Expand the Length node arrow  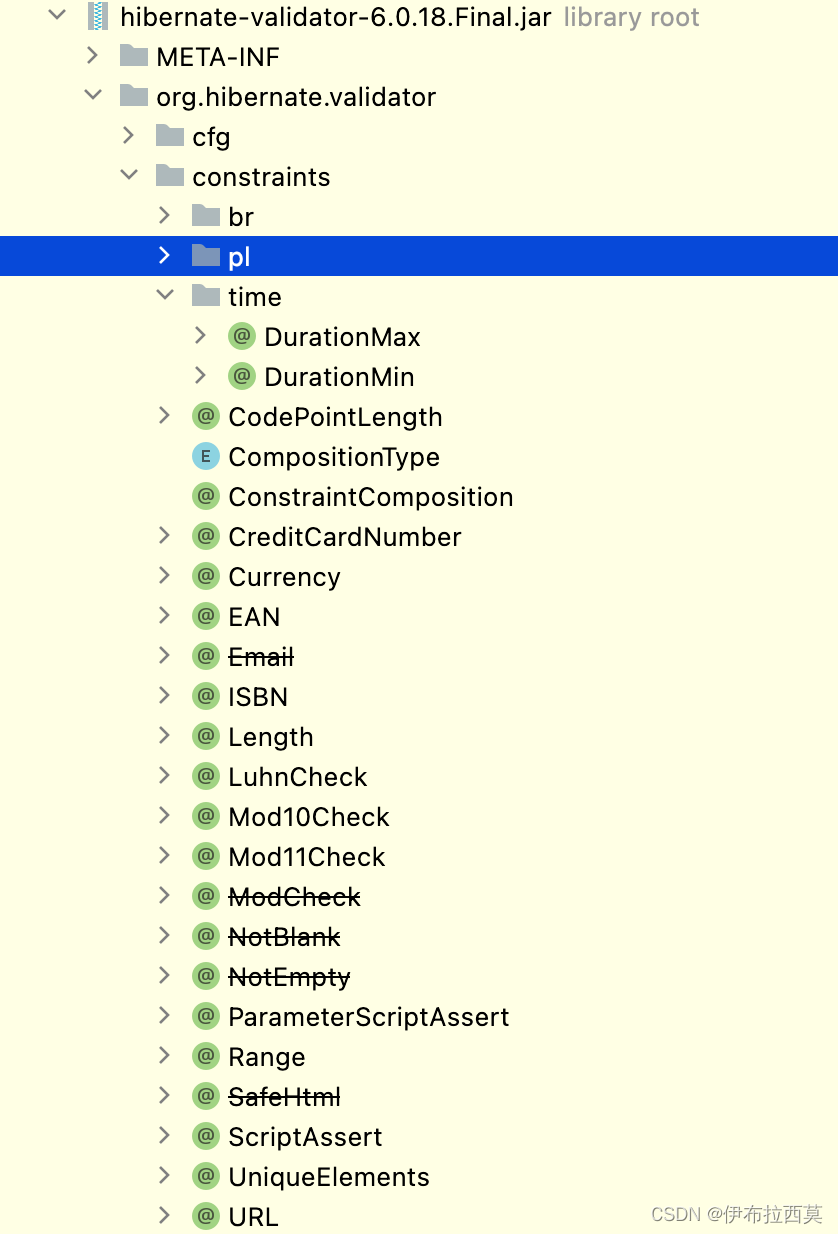pyautogui.click(x=165, y=735)
